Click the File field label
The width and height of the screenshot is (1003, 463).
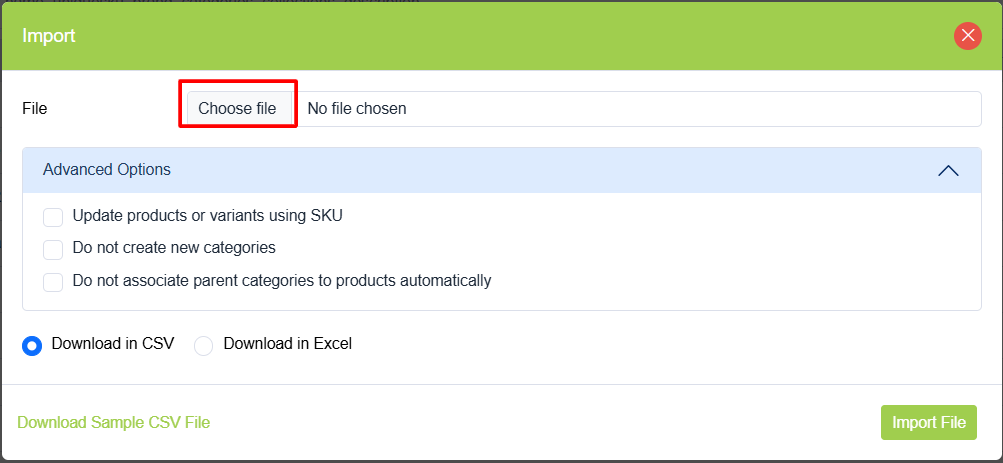(x=35, y=108)
